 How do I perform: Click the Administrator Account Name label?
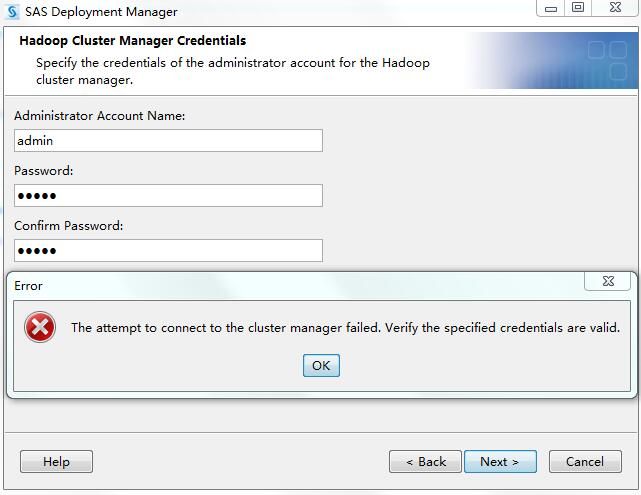coord(100,116)
